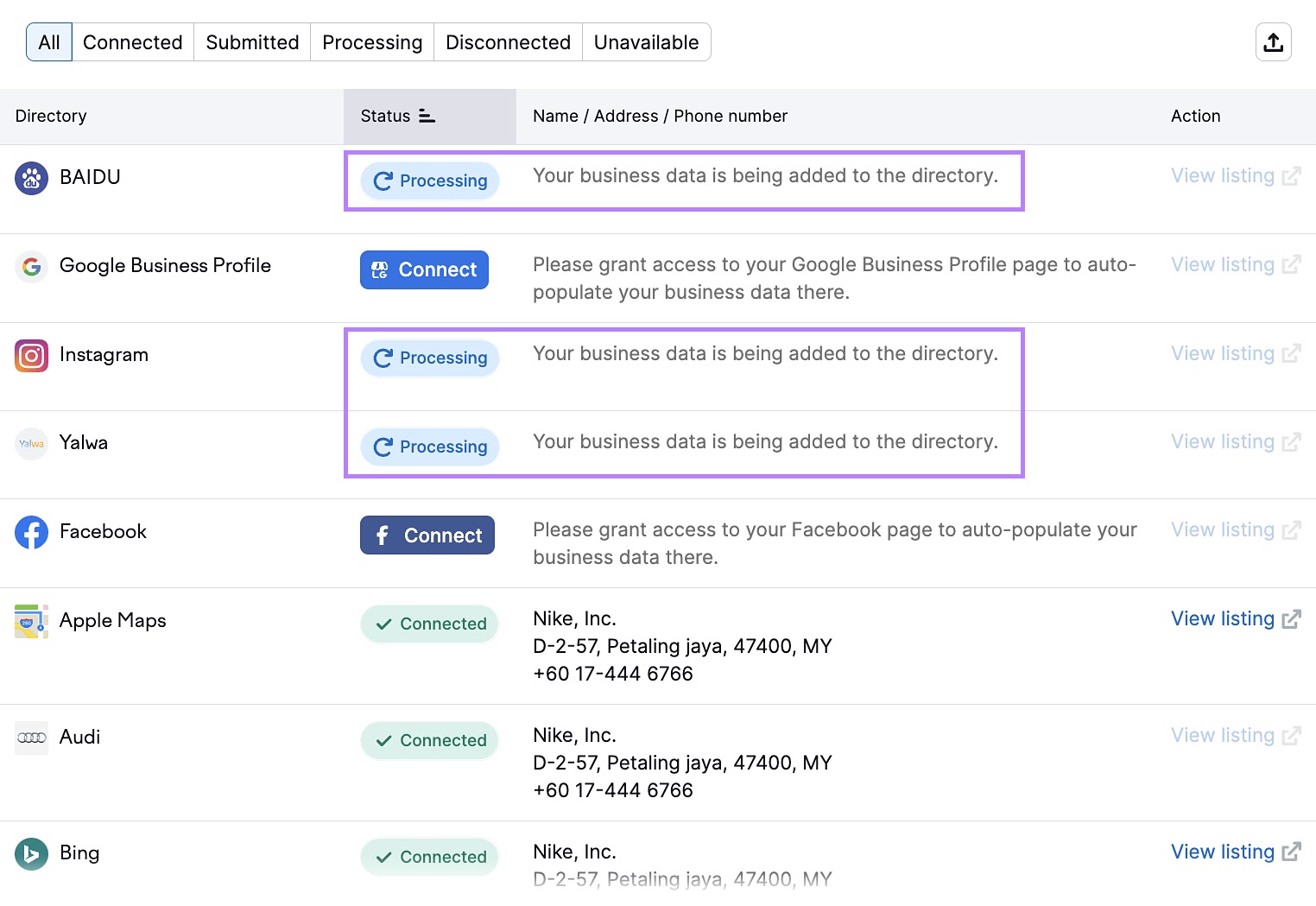This screenshot has width=1316, height=906.
Task: Click Connect for Facebook
Action: [x=427, y=535]
